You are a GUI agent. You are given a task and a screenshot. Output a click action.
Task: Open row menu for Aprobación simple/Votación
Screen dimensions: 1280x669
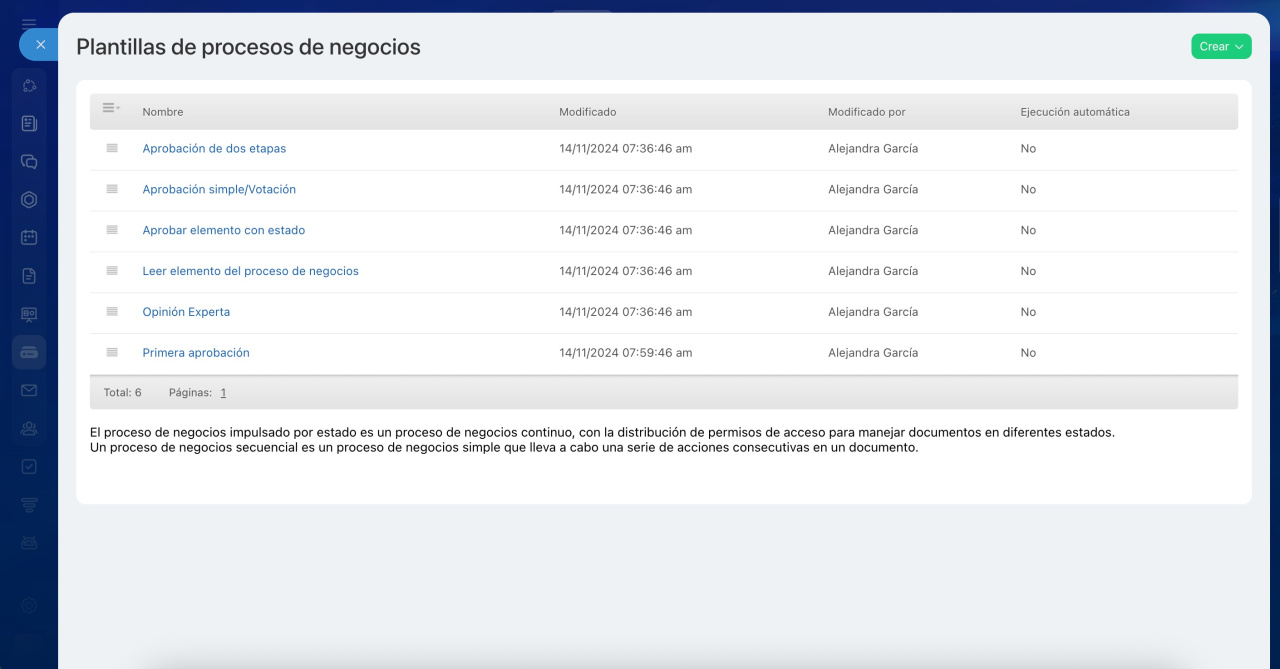coord(112,189)
